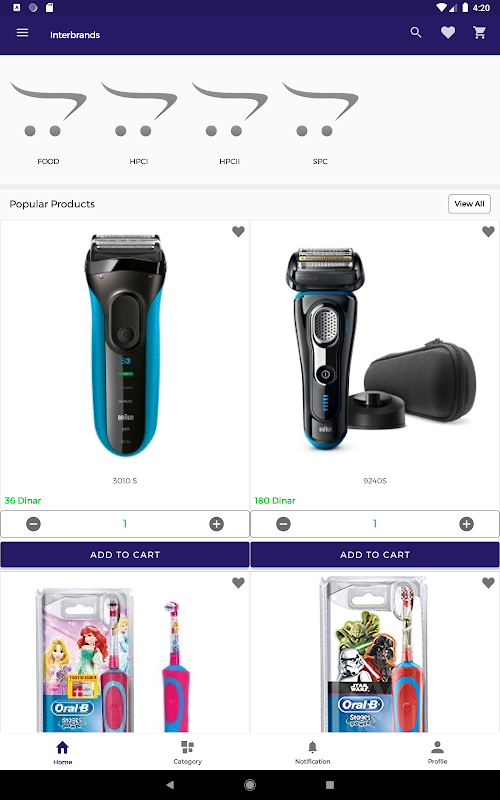Click View All popular products
The height and width of the screenshot is (800, 500).
pyautogui.click(x=469, y=204)
